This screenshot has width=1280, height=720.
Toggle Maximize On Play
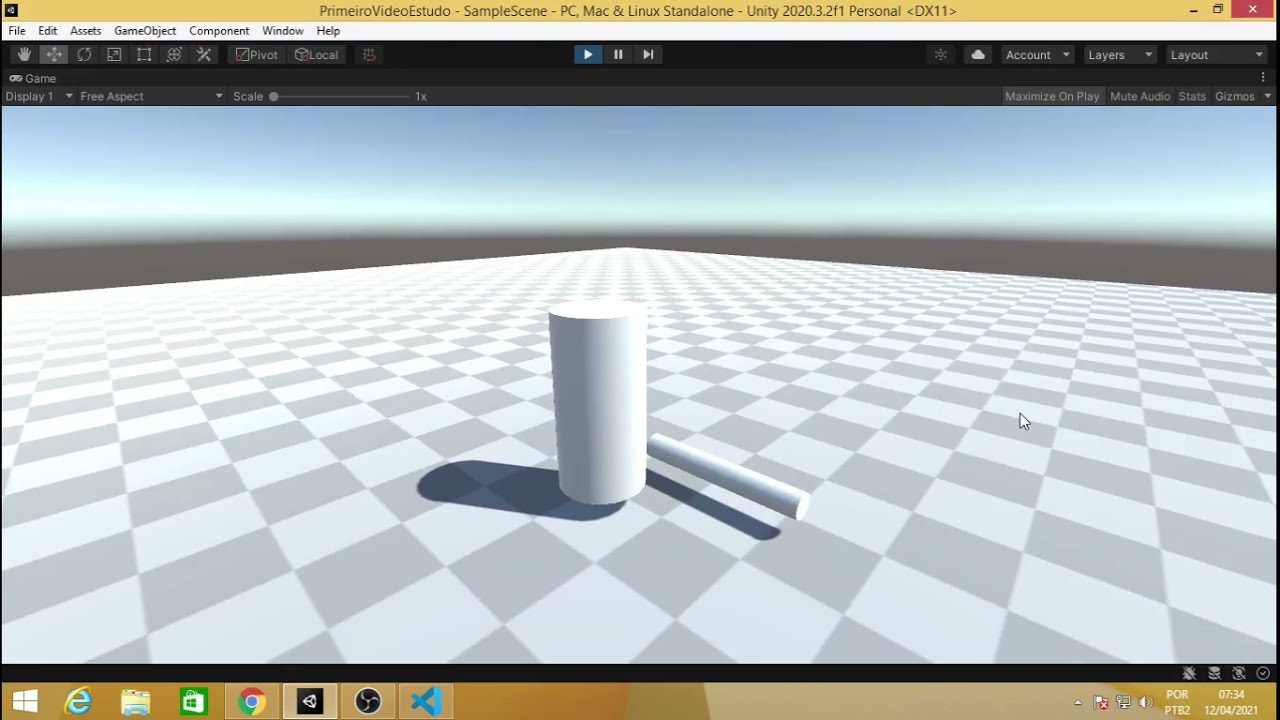click(x=1052, y=96)
